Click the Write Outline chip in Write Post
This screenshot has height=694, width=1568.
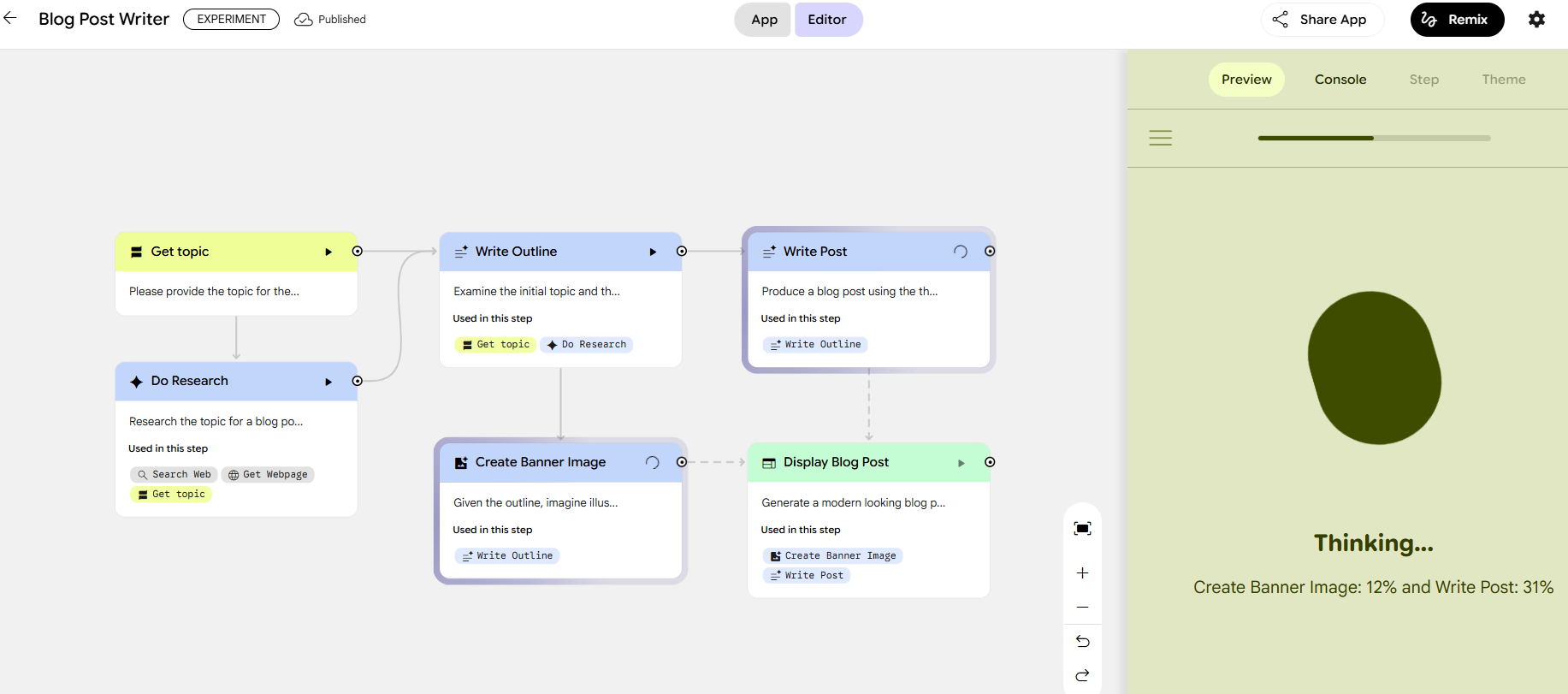[815, 344]
